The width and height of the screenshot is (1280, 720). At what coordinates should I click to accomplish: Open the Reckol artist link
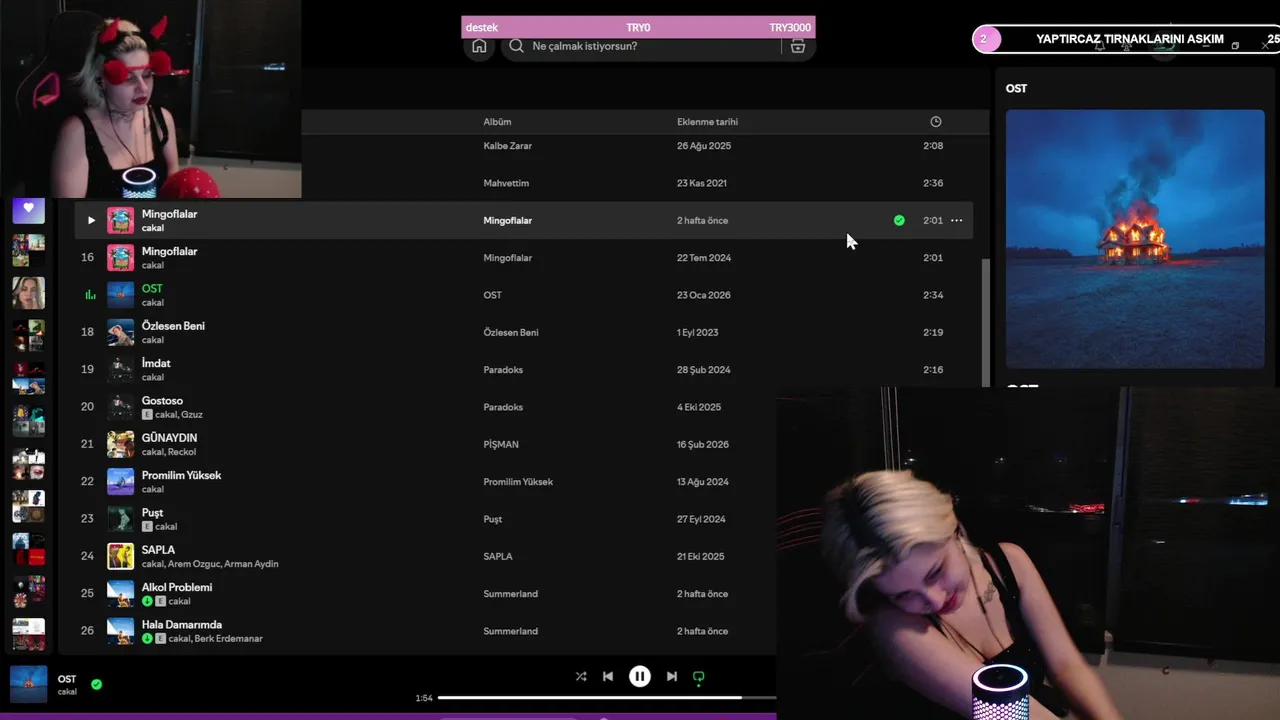tap(182, 452)
